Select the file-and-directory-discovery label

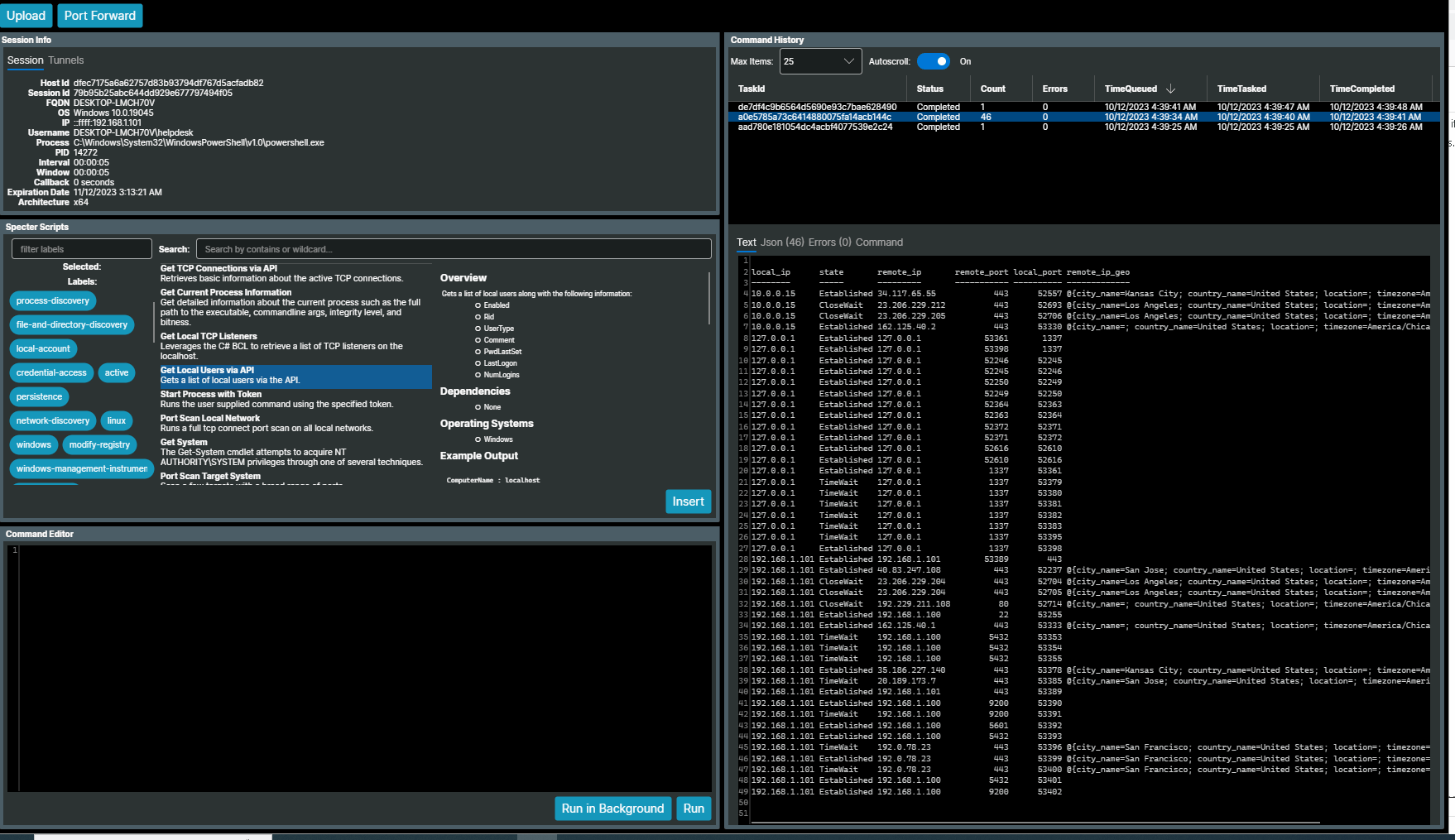click(72, 324)
